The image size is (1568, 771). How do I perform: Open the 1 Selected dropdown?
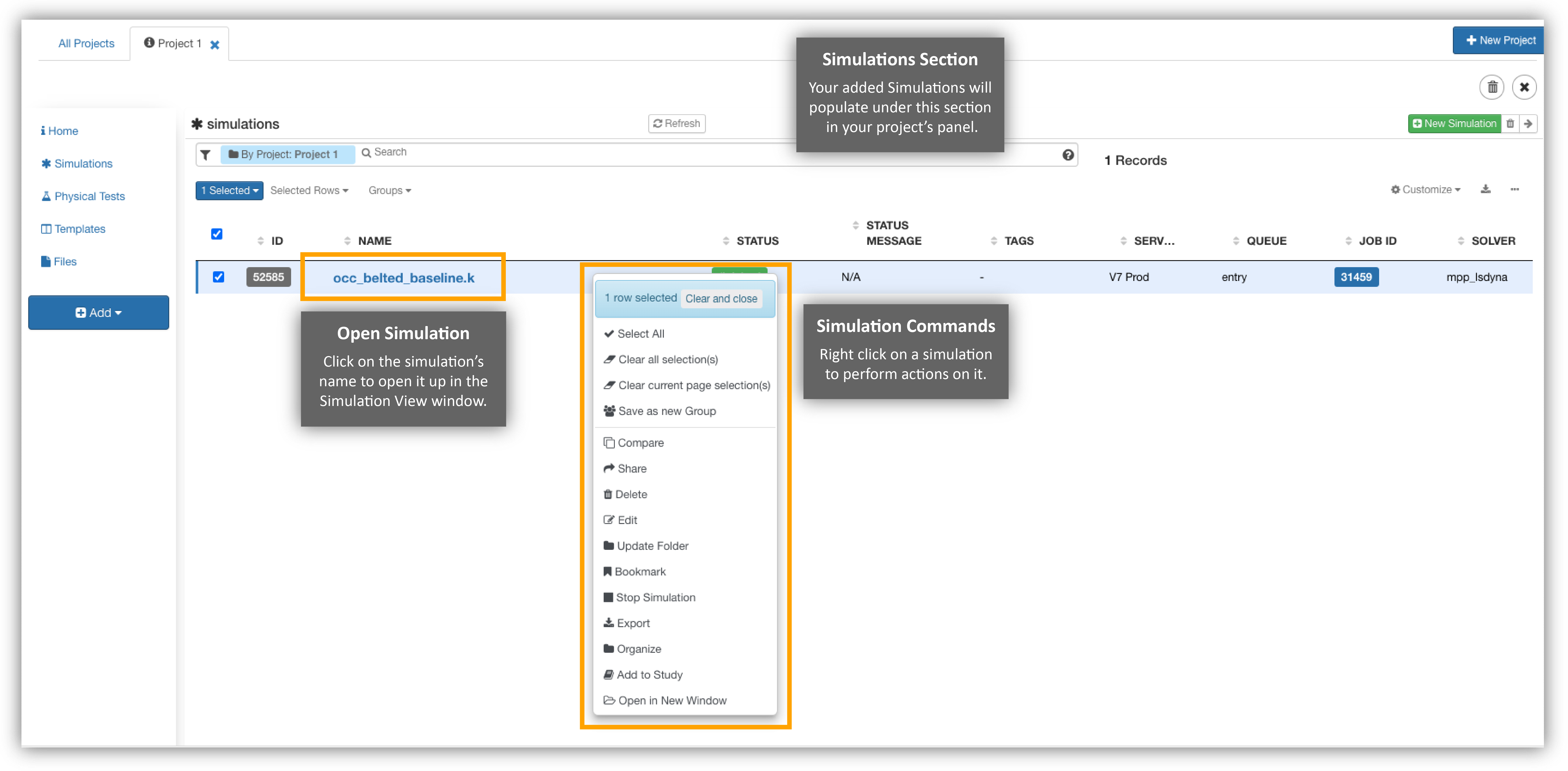click(229, 191)
